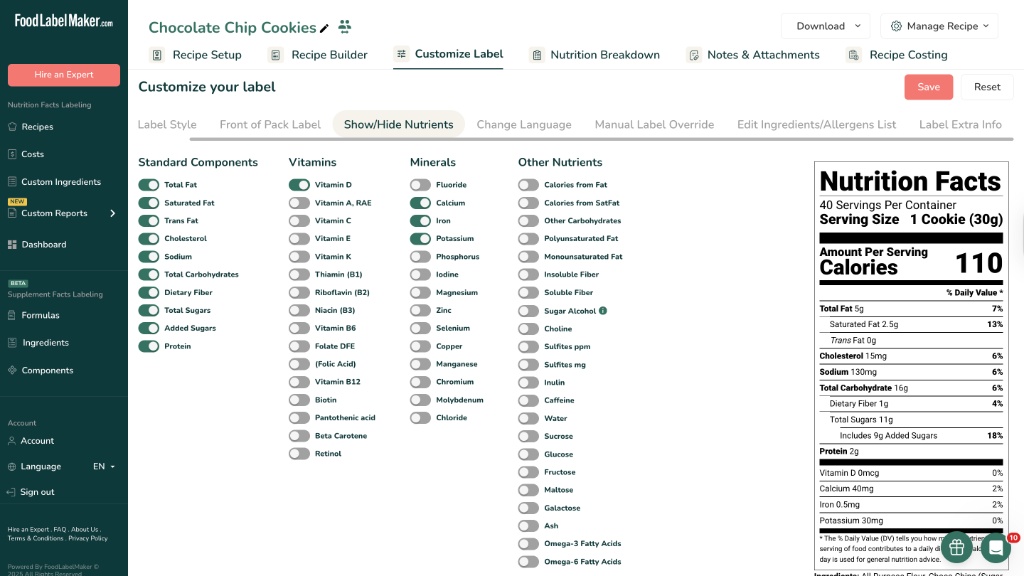Open Dashboard from the sidebar
The width and height of the screenshot is (1024, 576).
click(44, 244)
